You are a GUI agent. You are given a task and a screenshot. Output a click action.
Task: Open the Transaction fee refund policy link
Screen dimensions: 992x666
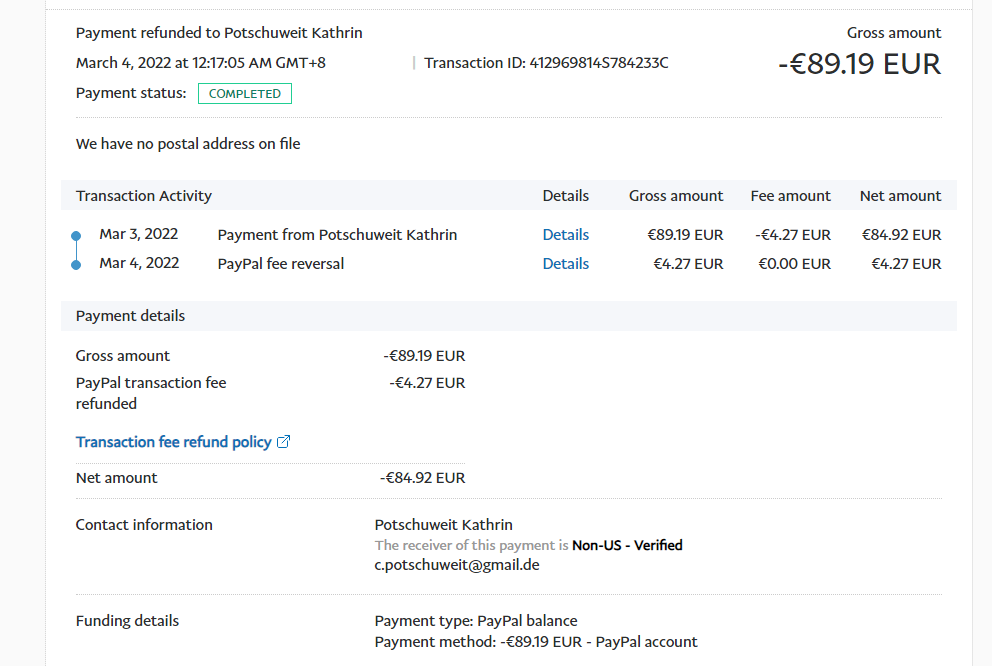[173, 442]
